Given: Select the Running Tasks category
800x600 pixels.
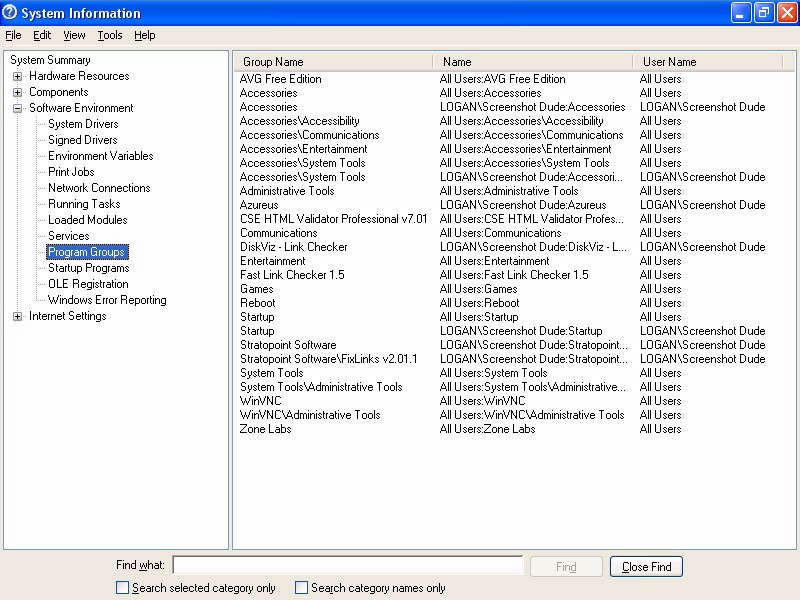Looking at the screenshot, I should point(84,204).
